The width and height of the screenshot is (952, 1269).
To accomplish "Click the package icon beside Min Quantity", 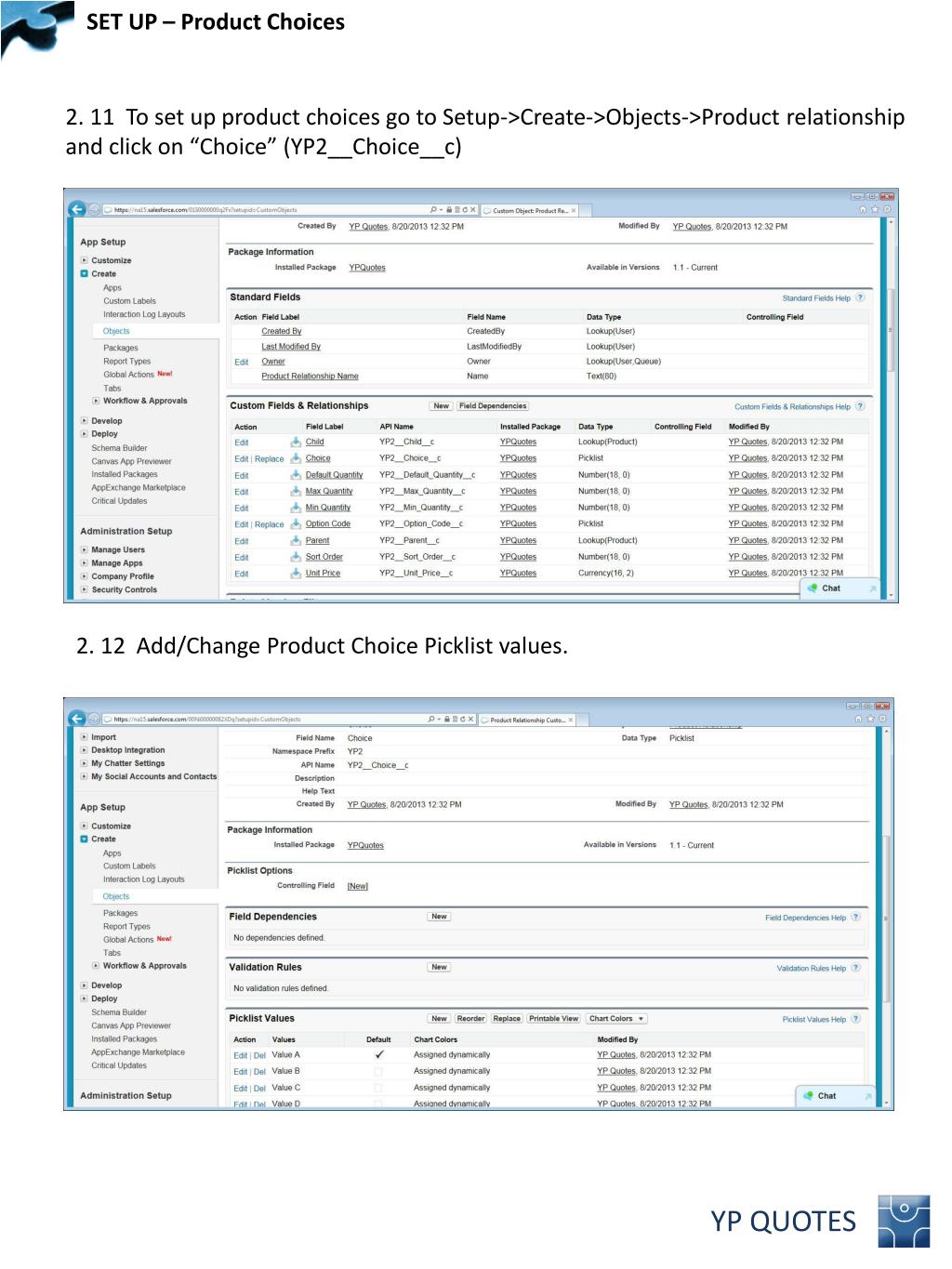I will pos(296,508).
